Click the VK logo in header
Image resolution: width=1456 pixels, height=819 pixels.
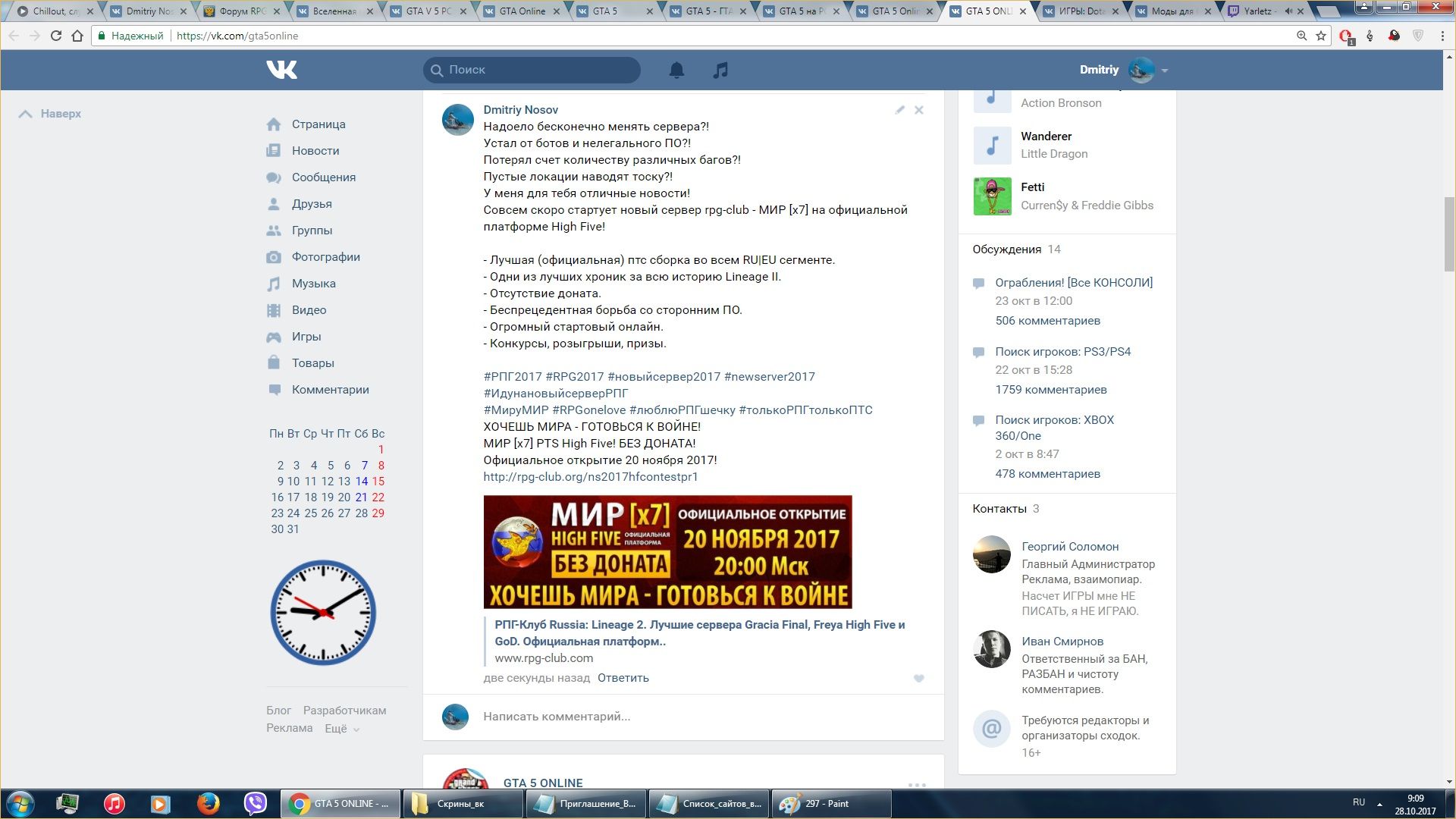coord(281,70)
